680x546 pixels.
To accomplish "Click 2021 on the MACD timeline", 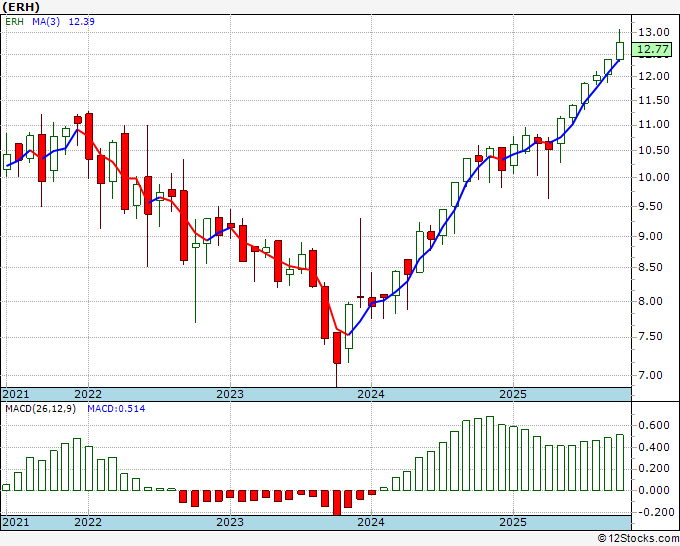I will coord(16,522).
